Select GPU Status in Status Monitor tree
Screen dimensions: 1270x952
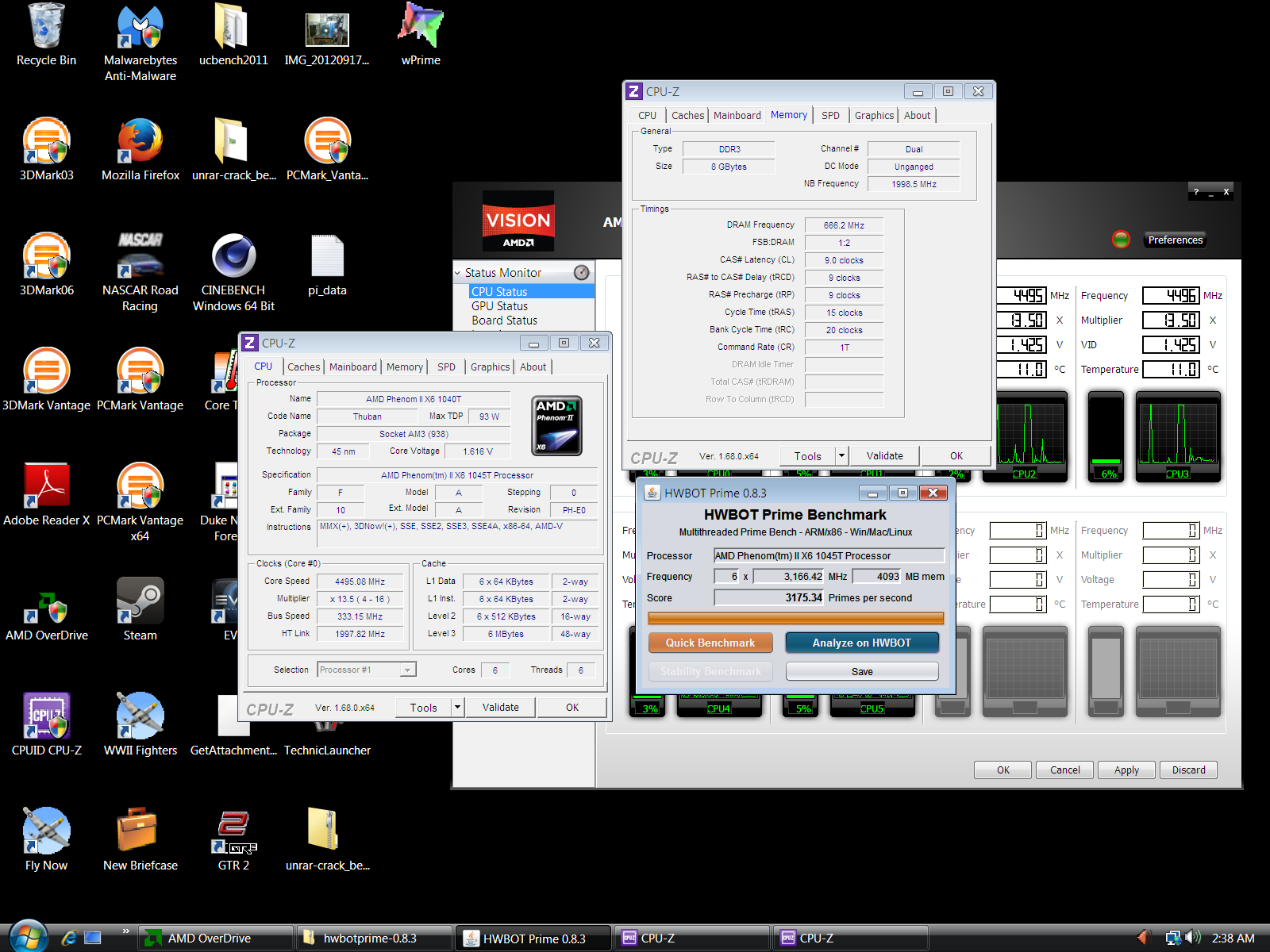(499, 306)
